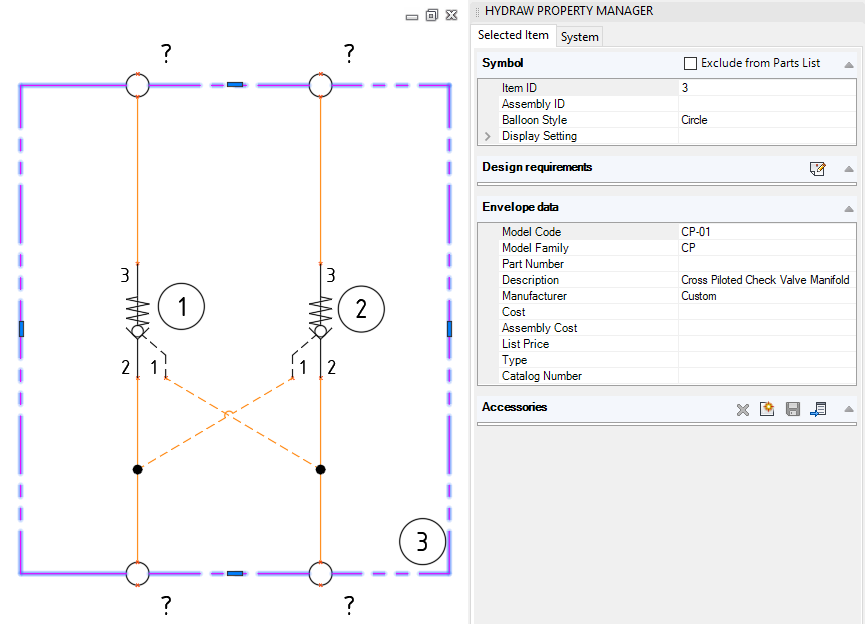Open the Selected Item tab

[x=513, y=35]
